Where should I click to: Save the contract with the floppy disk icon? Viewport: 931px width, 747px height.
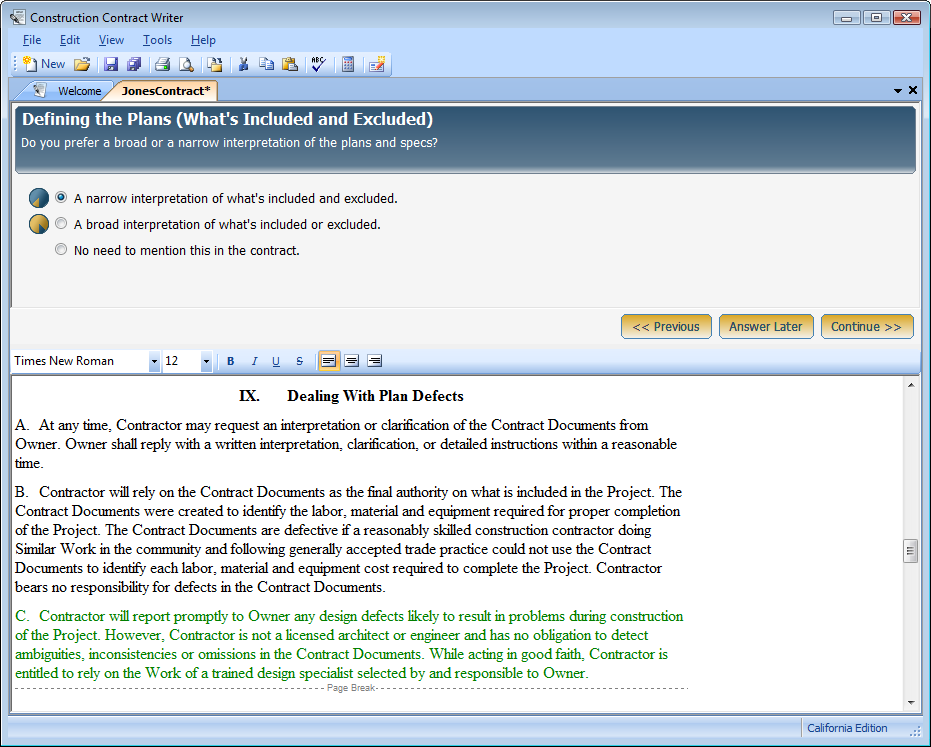click(x=111, y=64)
